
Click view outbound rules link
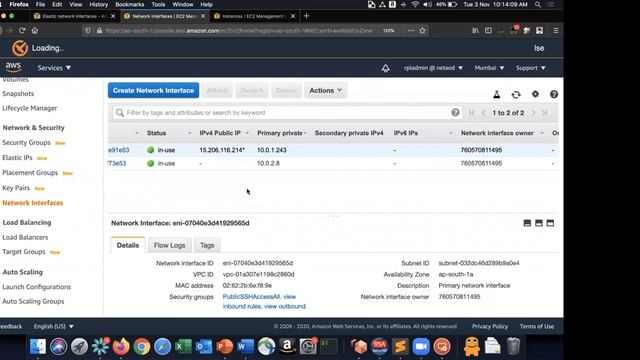coord(285,306)
